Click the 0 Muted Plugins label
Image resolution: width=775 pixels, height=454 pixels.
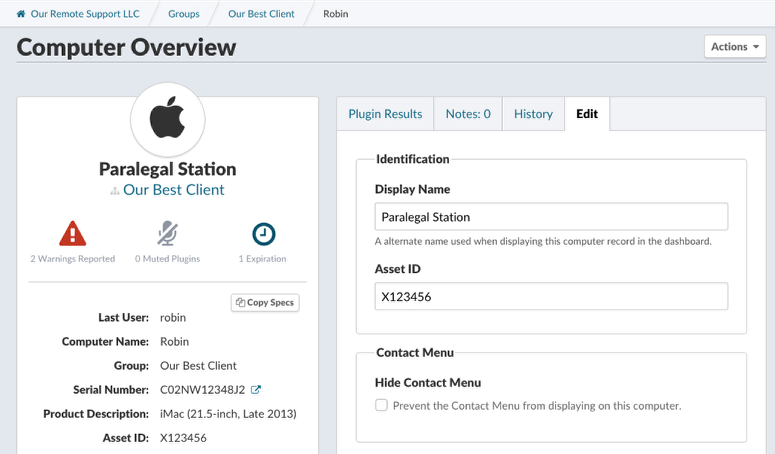point(168,258)
